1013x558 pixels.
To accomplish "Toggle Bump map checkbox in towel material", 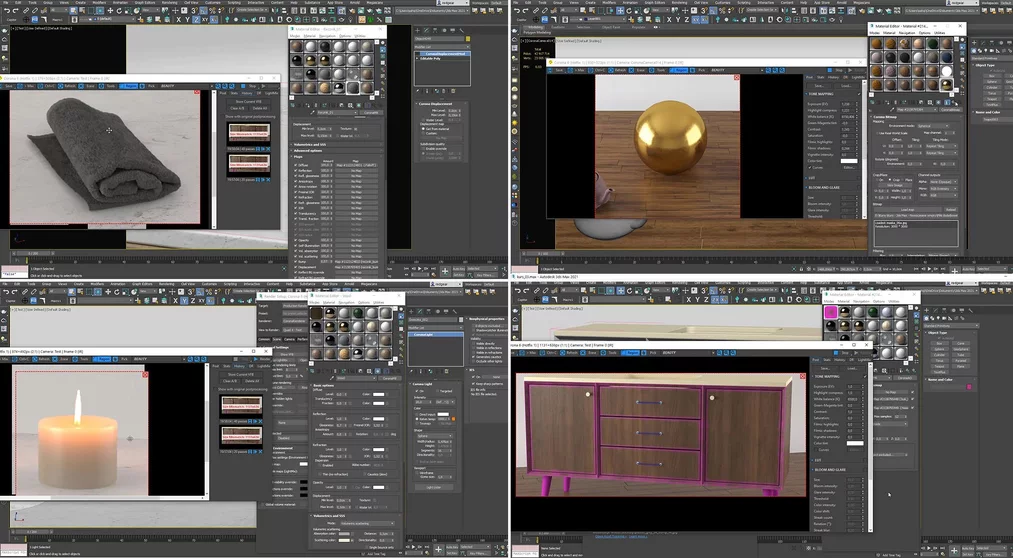I will tap(295, 262).
